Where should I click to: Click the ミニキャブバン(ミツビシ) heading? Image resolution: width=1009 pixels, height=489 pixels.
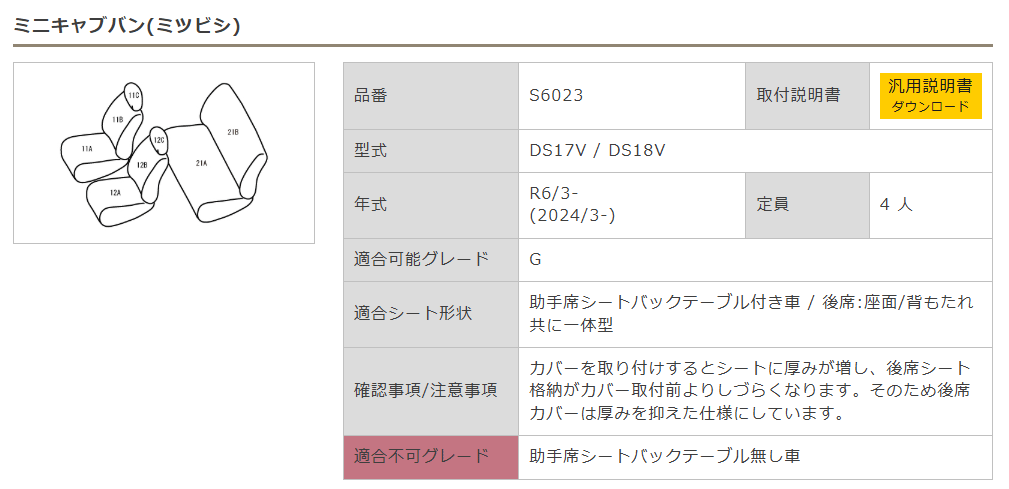127,25
